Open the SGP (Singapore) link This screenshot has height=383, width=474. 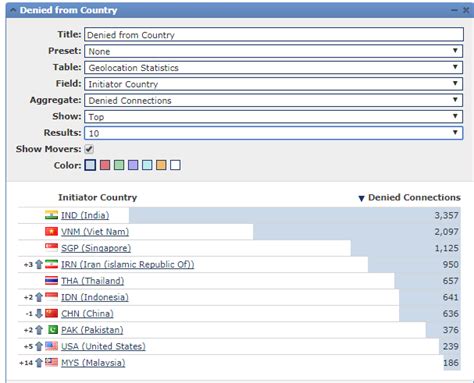(96, 248)
